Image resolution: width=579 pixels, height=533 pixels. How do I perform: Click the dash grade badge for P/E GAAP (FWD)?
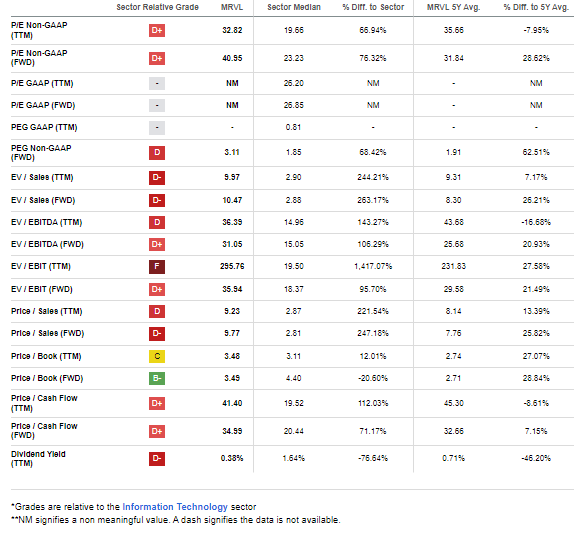coord(157,105)
